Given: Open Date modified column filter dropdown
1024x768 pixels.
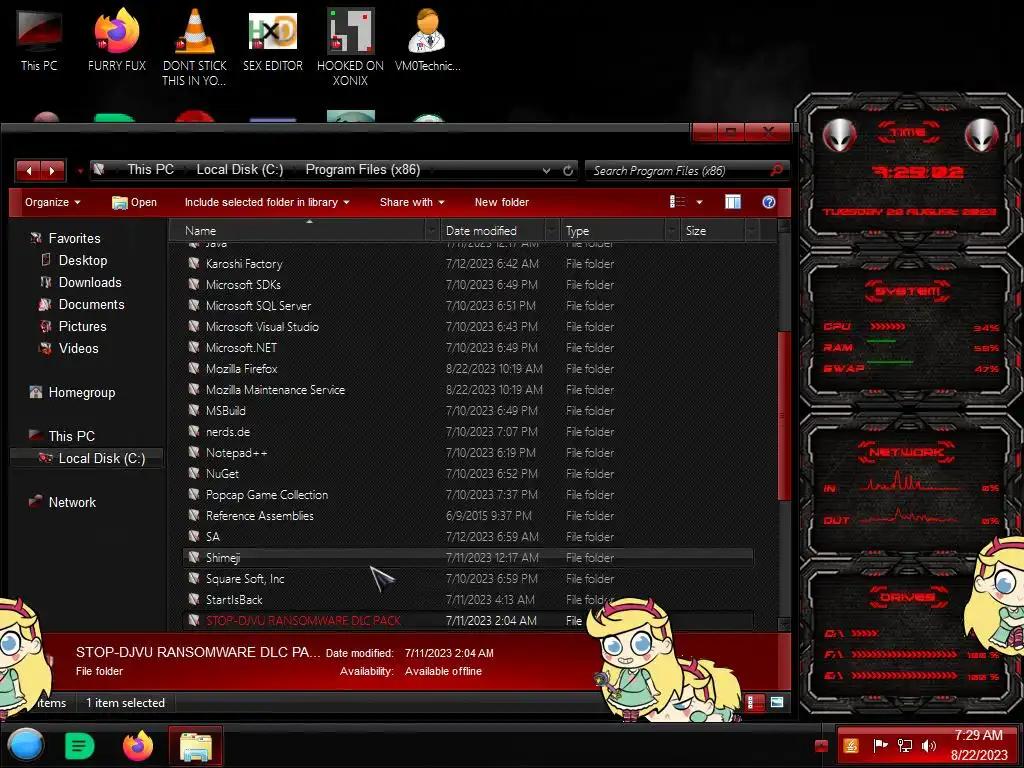Looking at the screenshot, I should coord(552,231).
